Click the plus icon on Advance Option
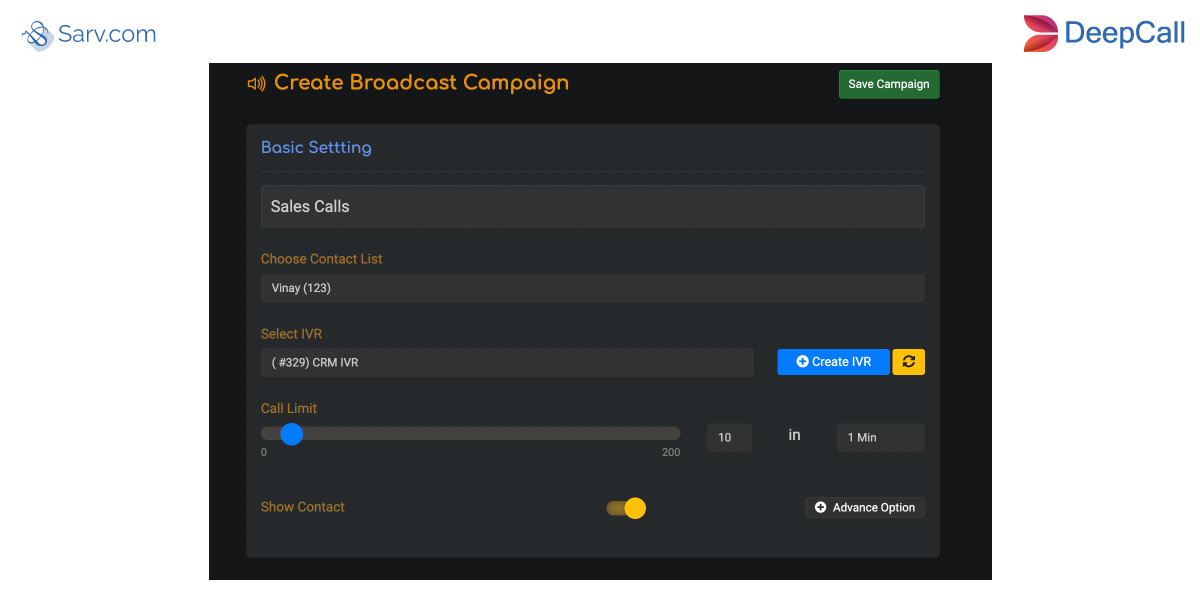Viewport: 1200px width, 600px height. 821,507
